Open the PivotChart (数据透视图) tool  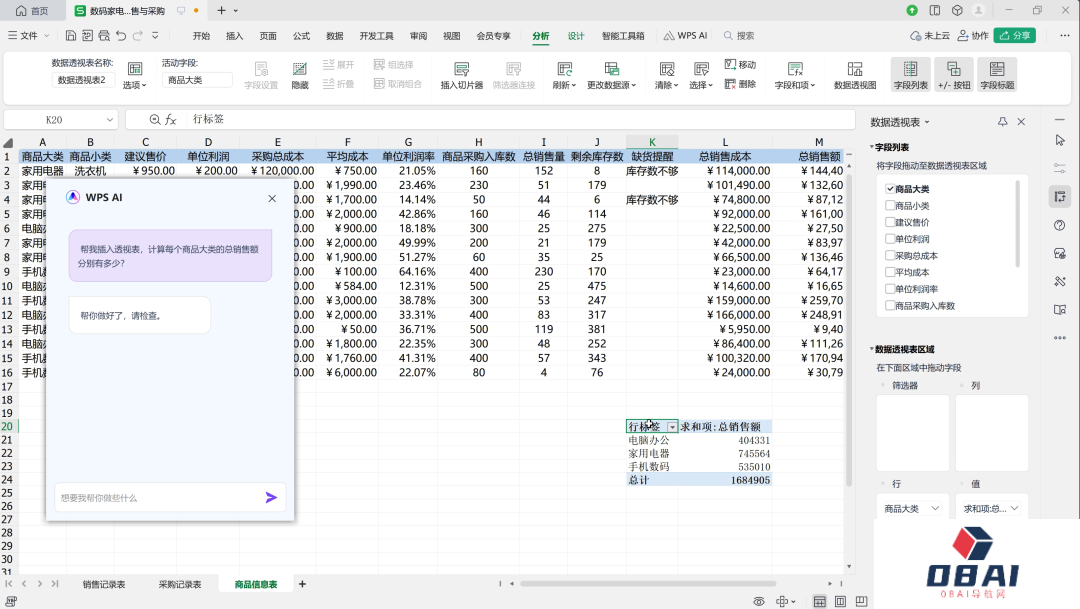pyautogui.click(x=854, y=70)
